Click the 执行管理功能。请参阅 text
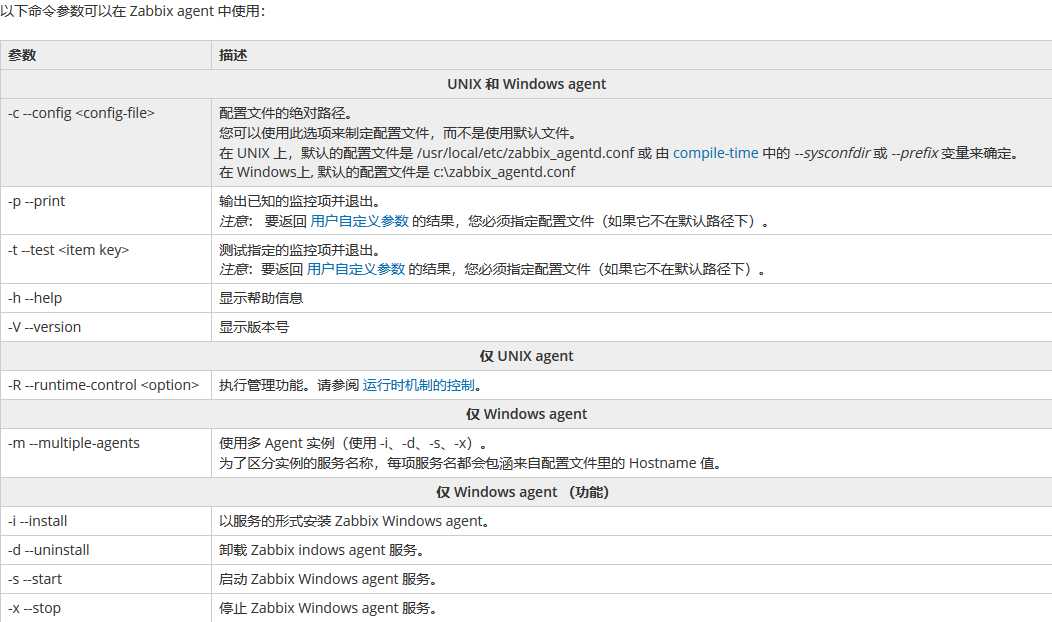 pos(289,385)
